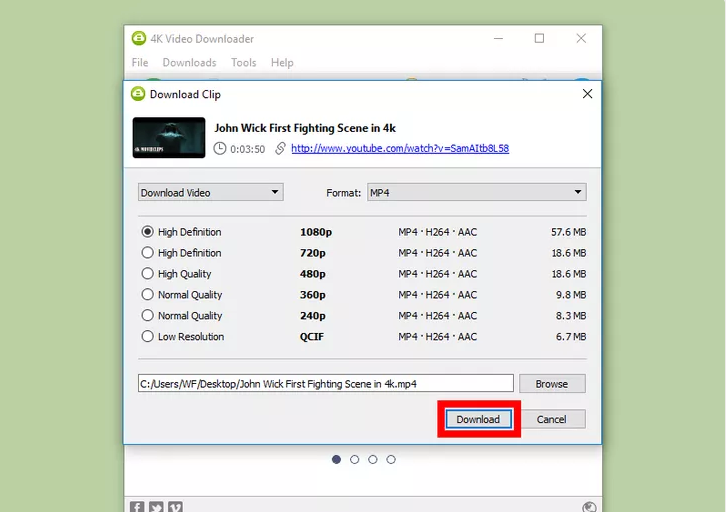
Task: Click the 240p resolution label
Action: pos(313,316)
